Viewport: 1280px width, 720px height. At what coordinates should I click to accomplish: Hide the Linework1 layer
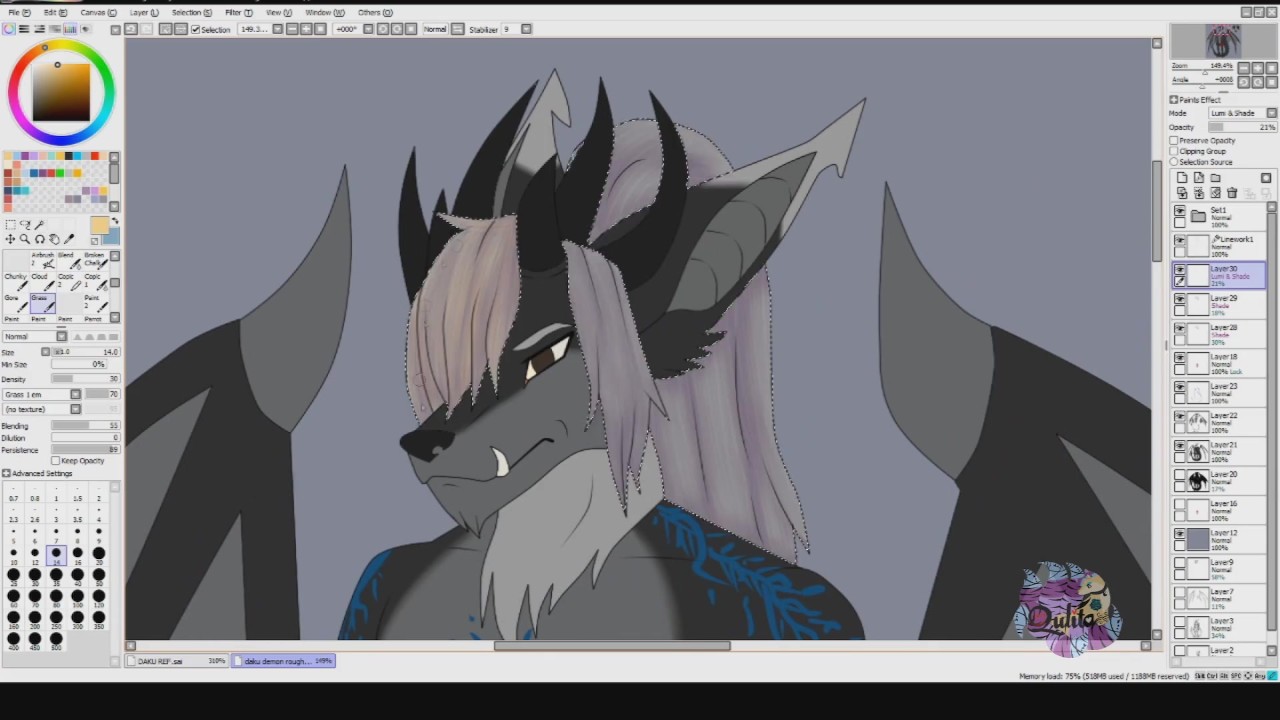point(1180,240)
